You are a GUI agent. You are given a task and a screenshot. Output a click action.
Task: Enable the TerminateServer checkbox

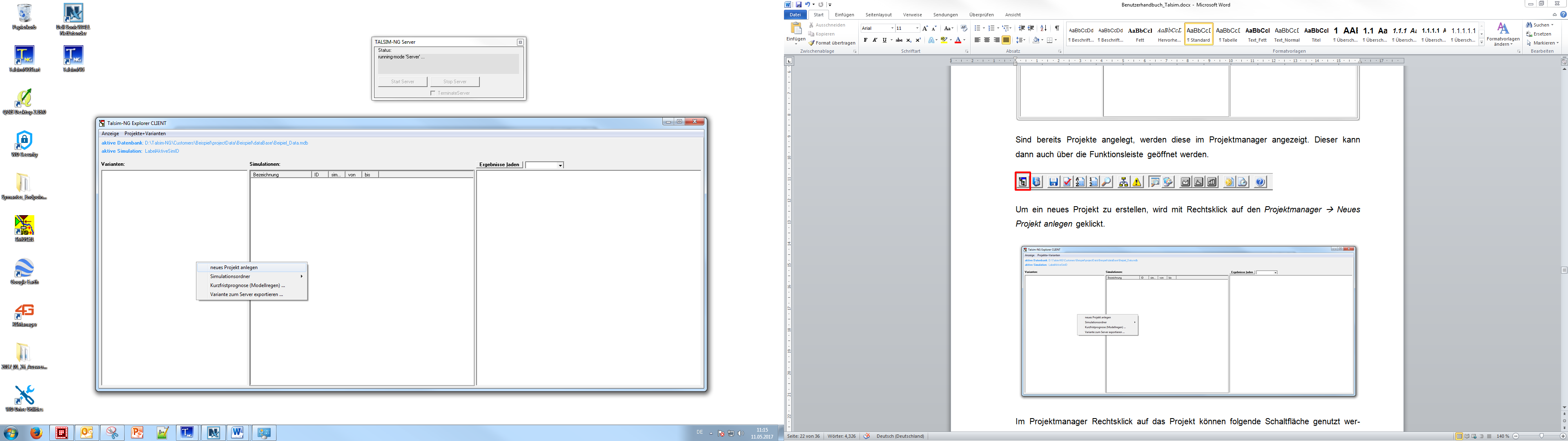(433, 93)
